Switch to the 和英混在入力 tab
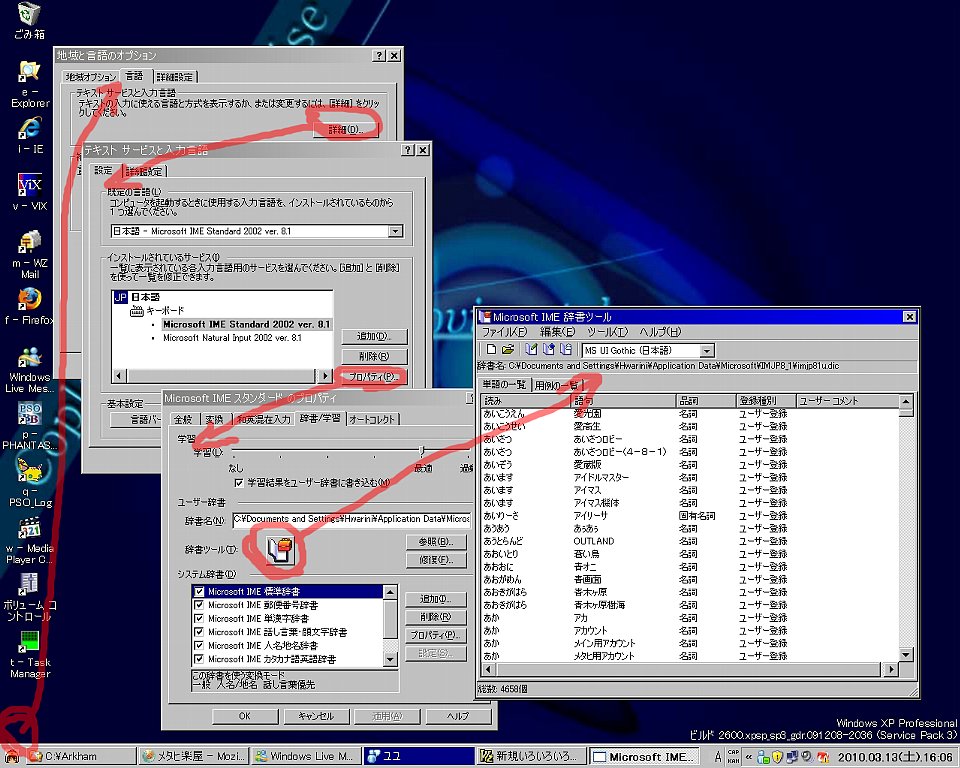Image resolution: width=960 pixels, height=768 pixels. [x=263, y=419]
